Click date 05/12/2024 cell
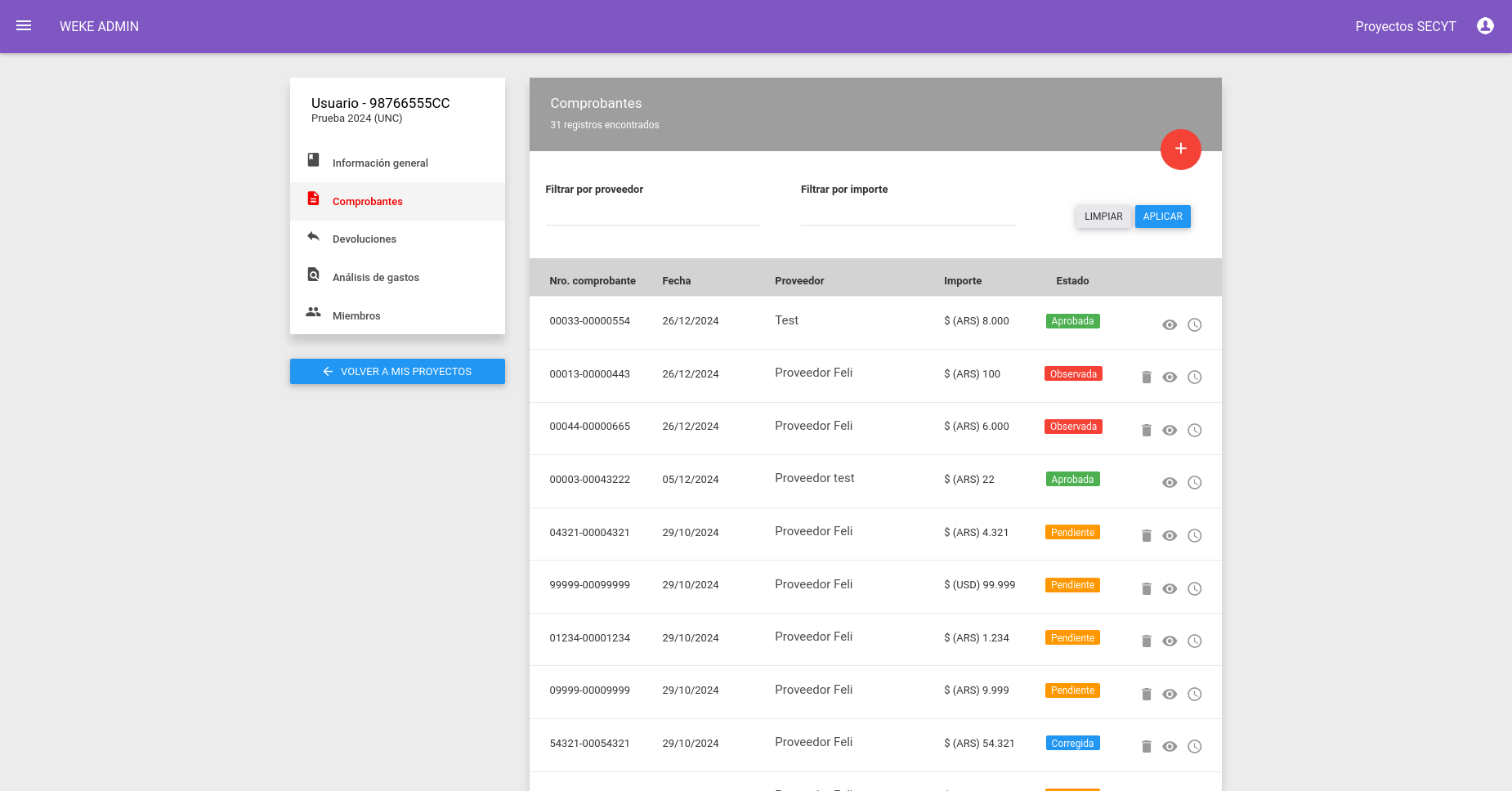 (690, 480)
